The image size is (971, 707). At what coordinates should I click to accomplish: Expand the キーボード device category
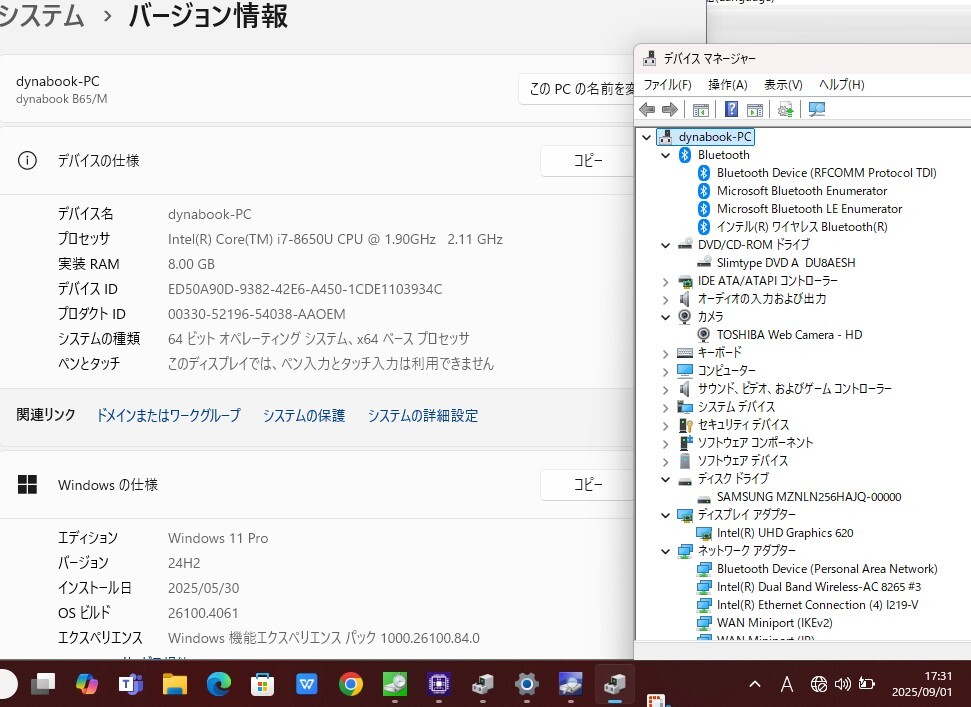[x=666, y=353]
